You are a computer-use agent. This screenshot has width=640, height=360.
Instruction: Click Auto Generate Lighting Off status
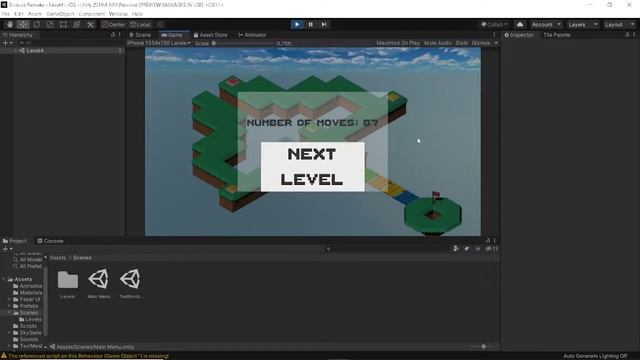(595, 356)
